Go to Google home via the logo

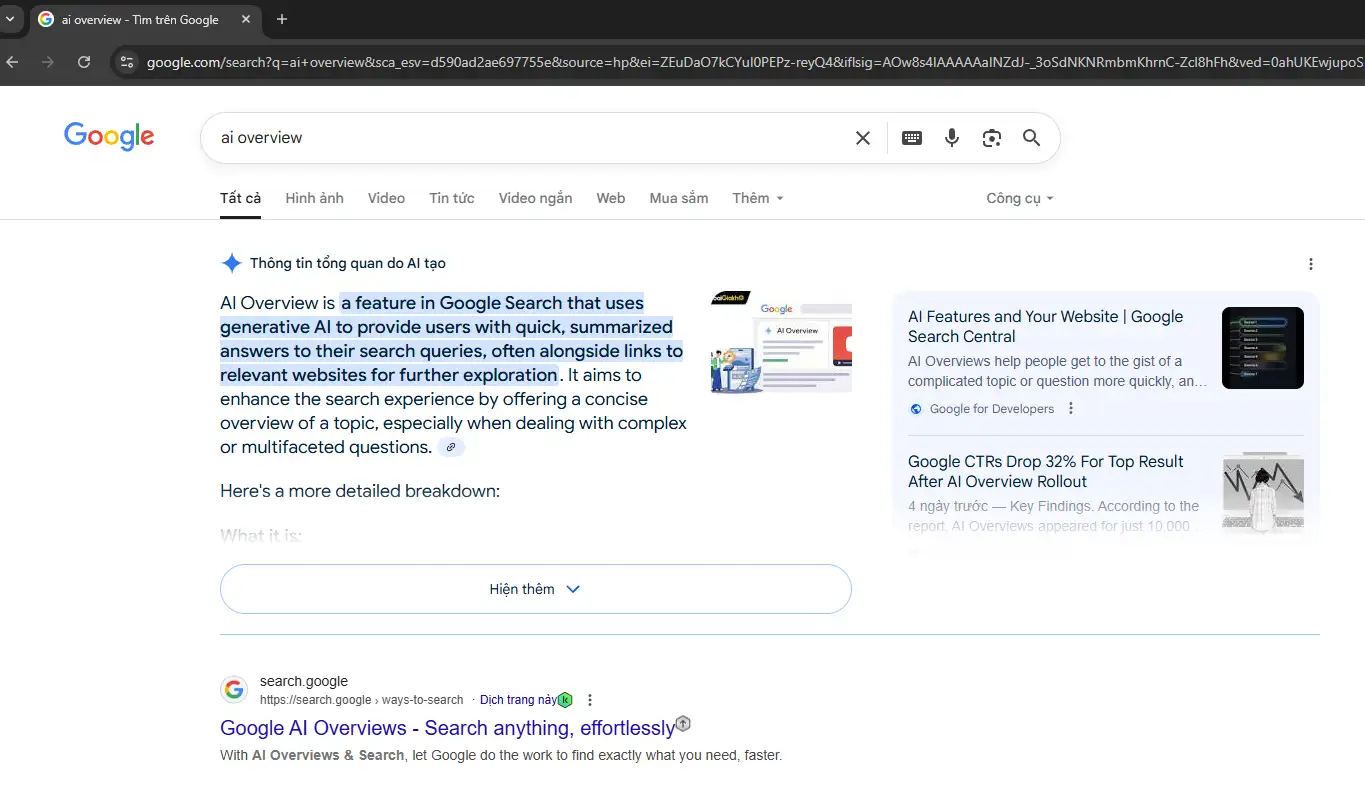point(109,136)
